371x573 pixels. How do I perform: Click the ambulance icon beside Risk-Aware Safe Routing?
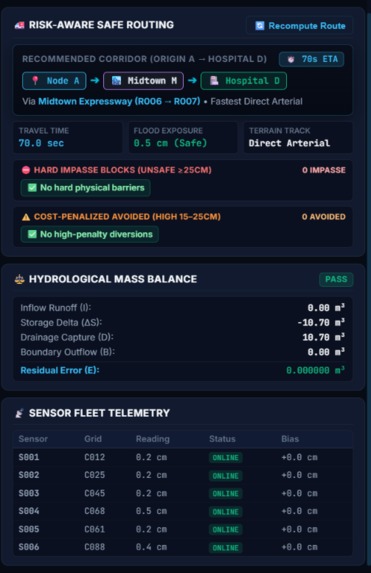point(19,25)
